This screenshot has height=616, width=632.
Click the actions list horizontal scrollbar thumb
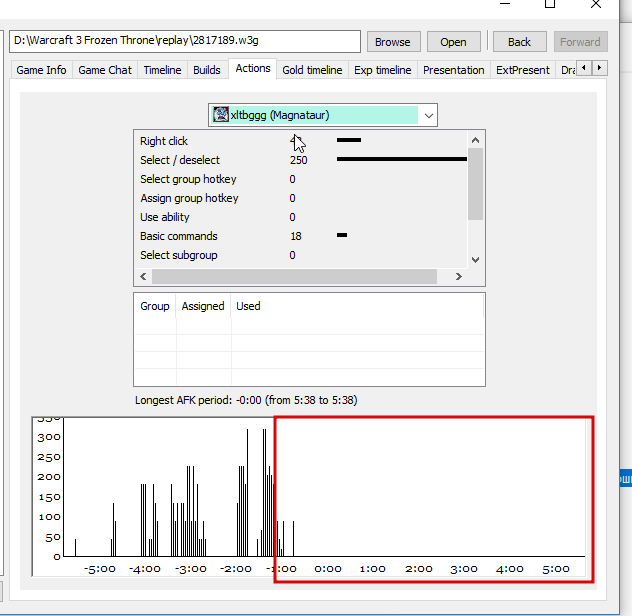294,277
